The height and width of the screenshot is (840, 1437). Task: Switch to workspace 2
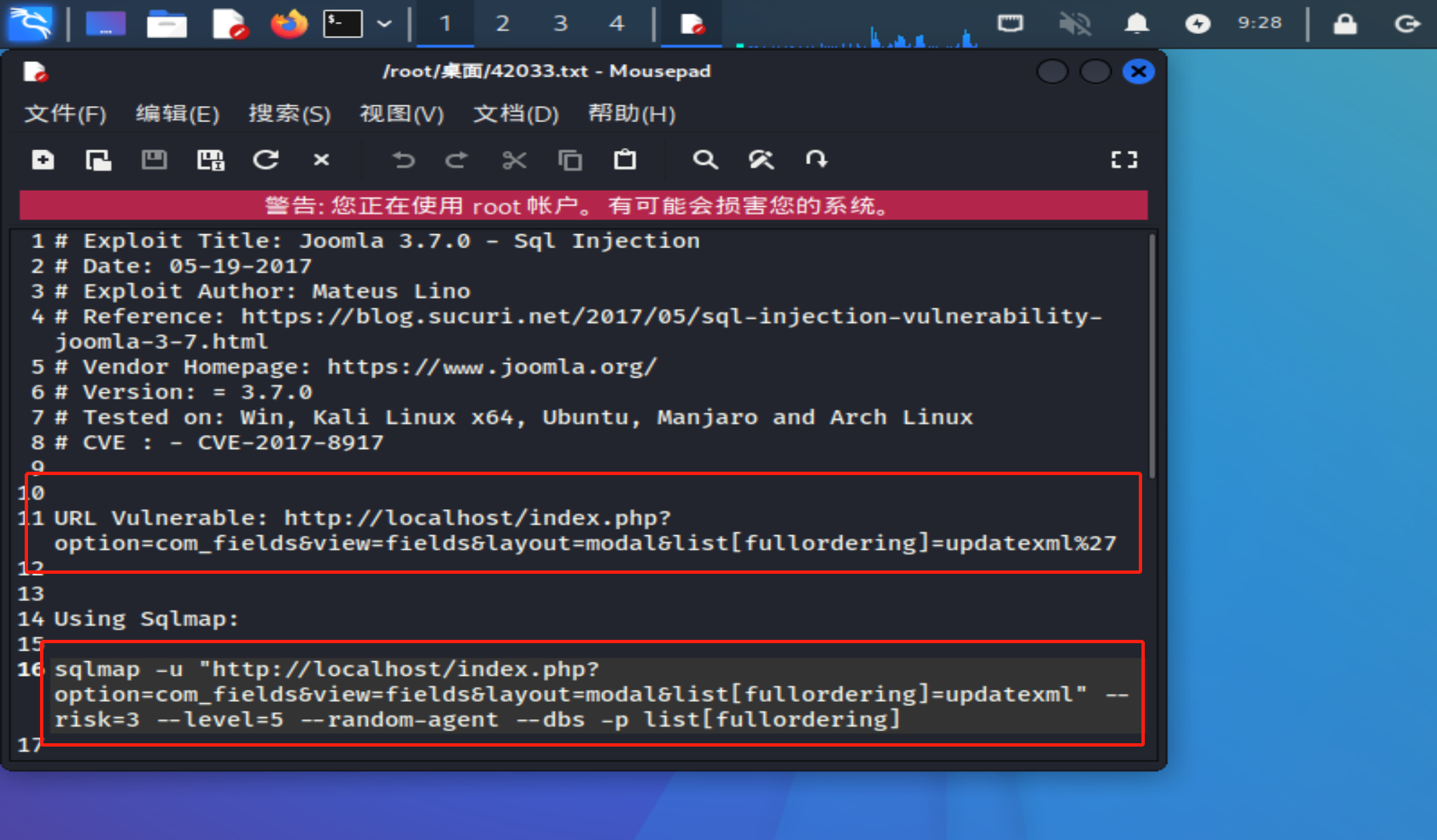coord(502,24)
